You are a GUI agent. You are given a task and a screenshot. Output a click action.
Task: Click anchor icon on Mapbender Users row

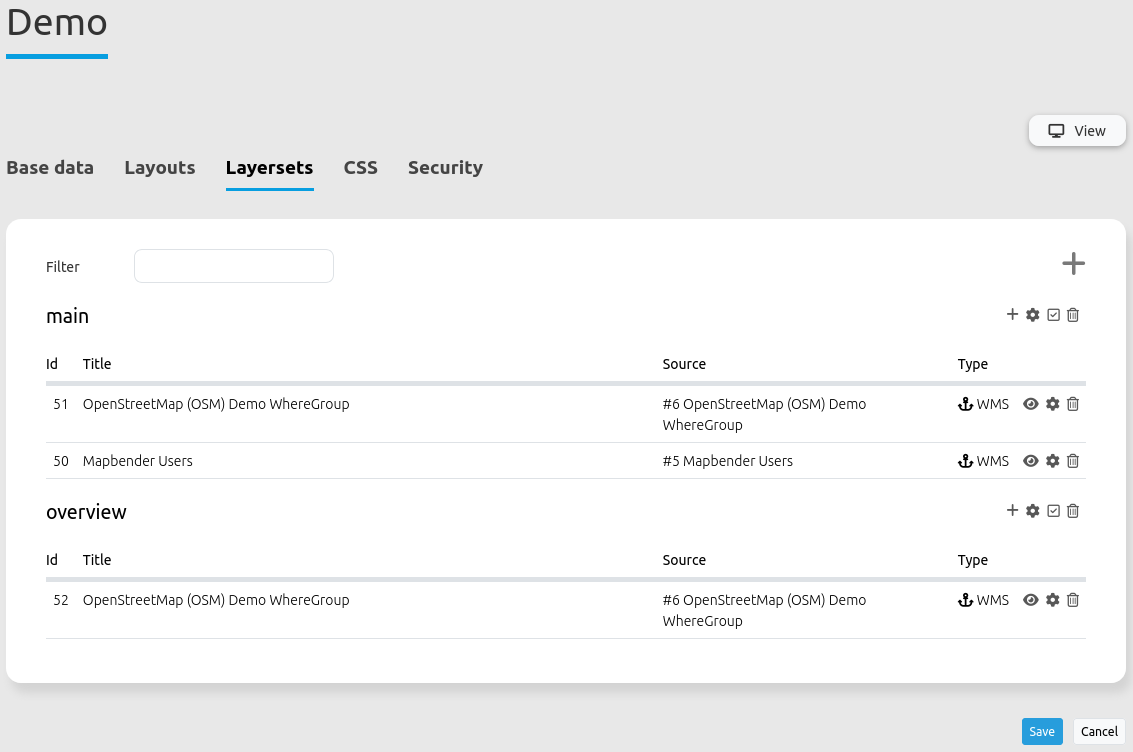(965, 461)
